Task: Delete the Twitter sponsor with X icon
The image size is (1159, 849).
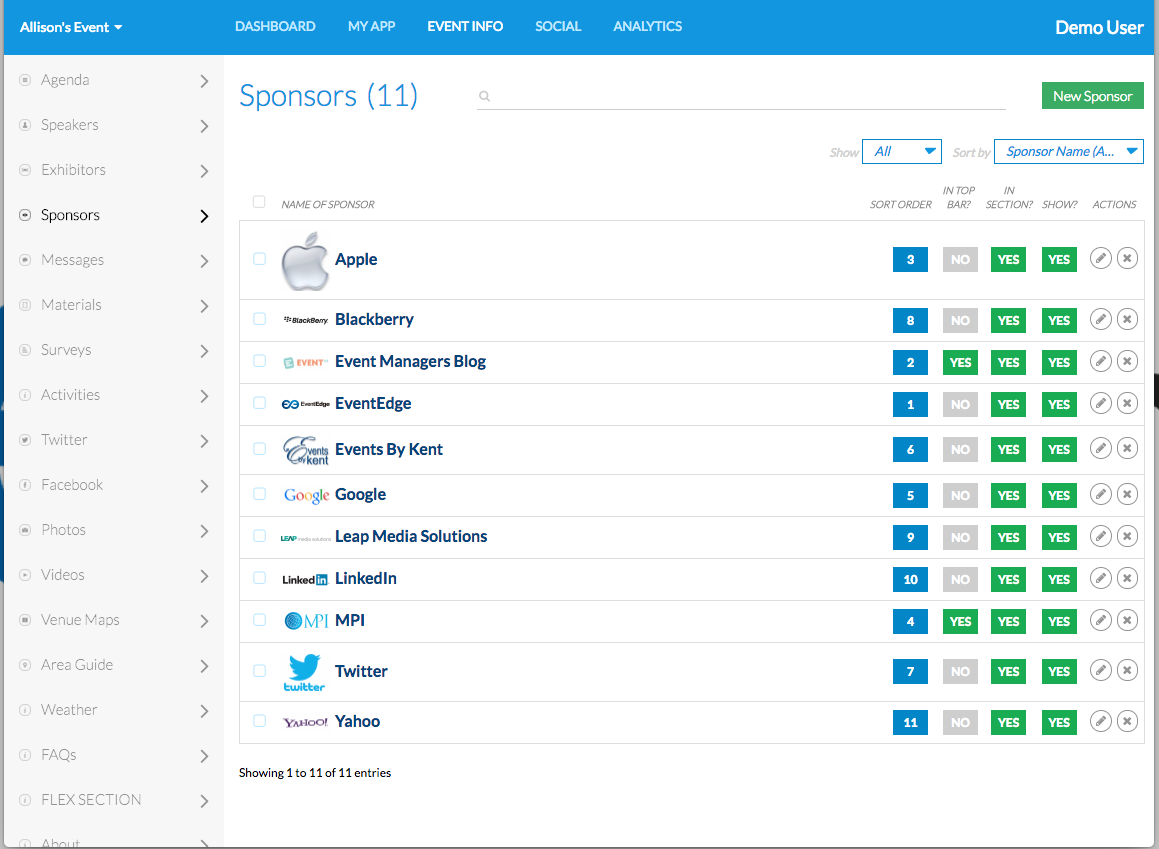Action: click(x=1127, y=671)
